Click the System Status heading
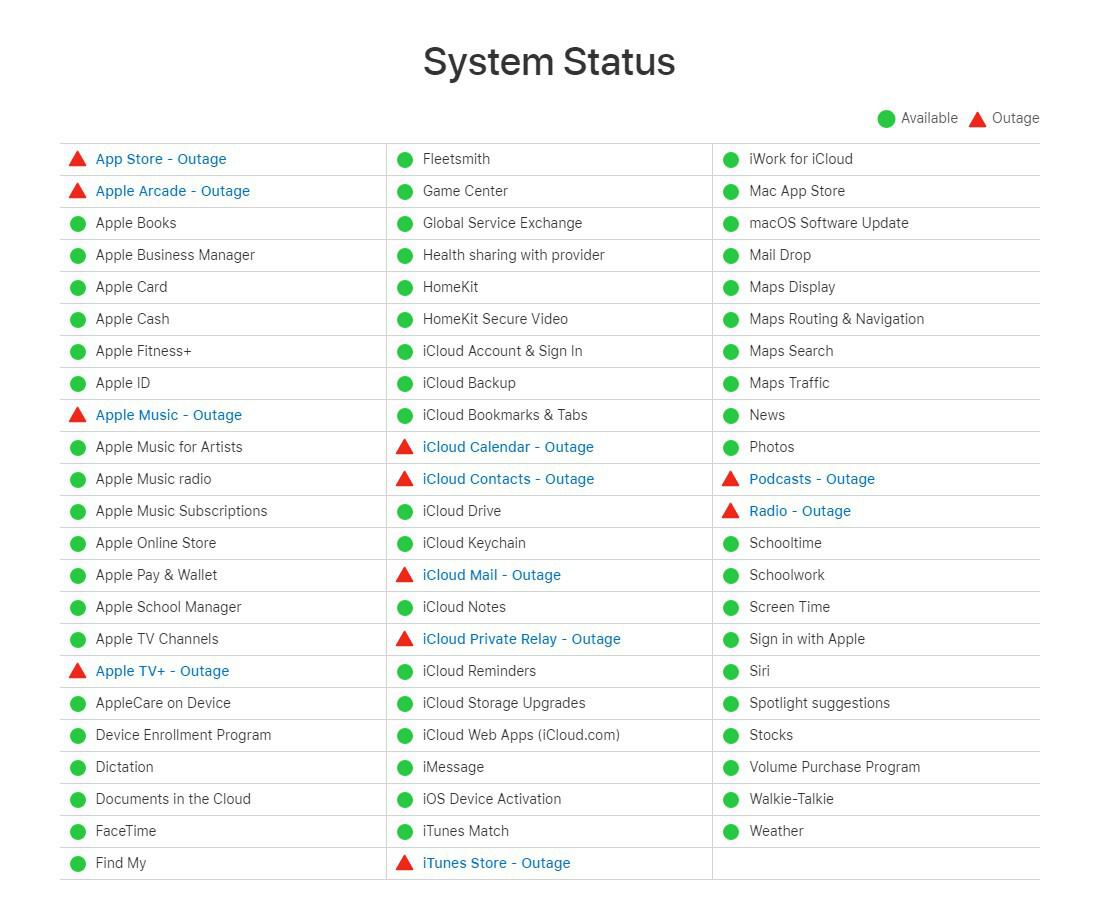The height and width of the screenshot is (905, 1101). coord(549,62)
